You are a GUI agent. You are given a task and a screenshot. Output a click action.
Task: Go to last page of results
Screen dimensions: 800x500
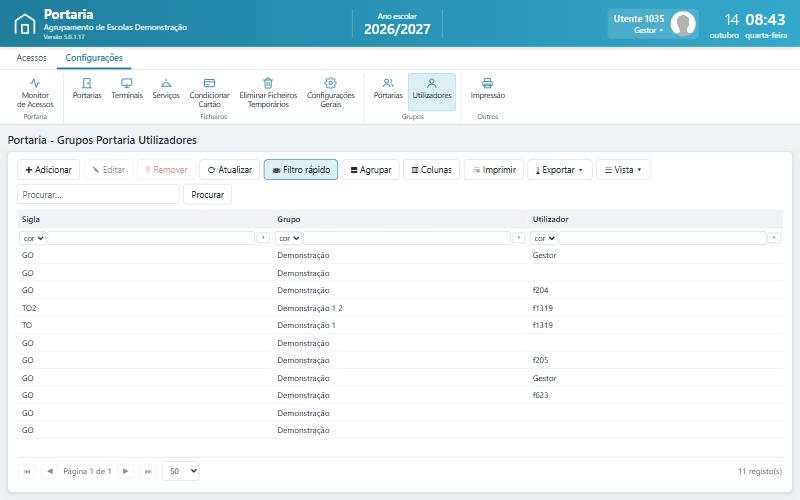pyautogui.click(x=148, y=471)
